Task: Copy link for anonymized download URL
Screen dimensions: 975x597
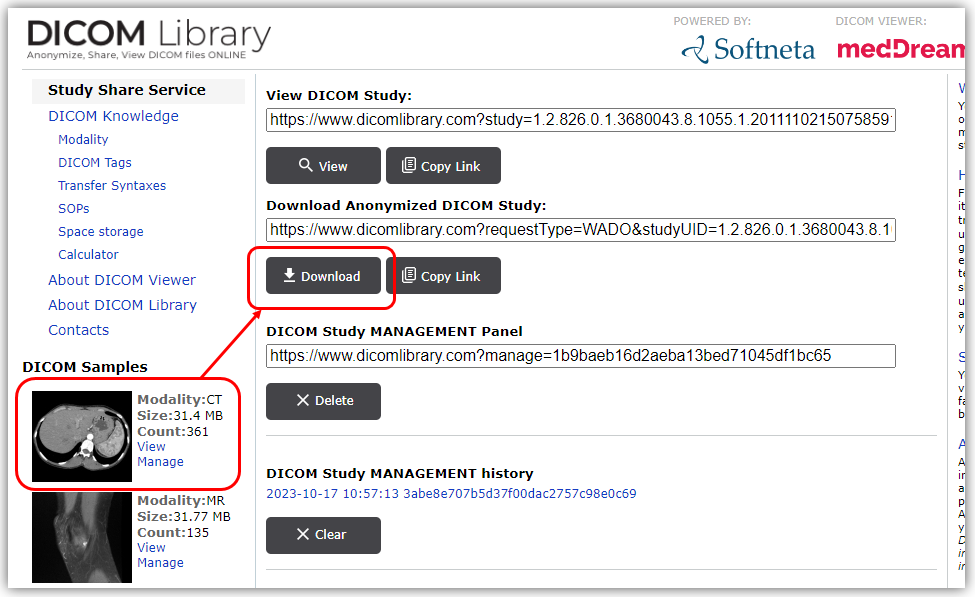Action: tap(443, 276)
